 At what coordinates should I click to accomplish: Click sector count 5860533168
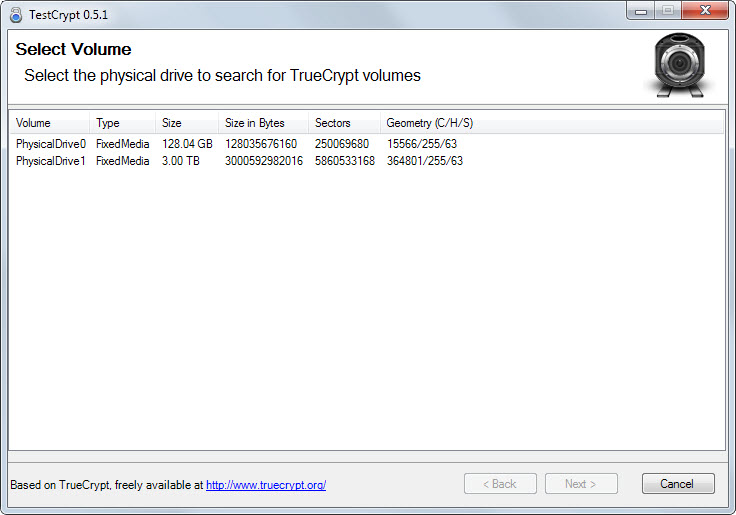click(345, 161)
